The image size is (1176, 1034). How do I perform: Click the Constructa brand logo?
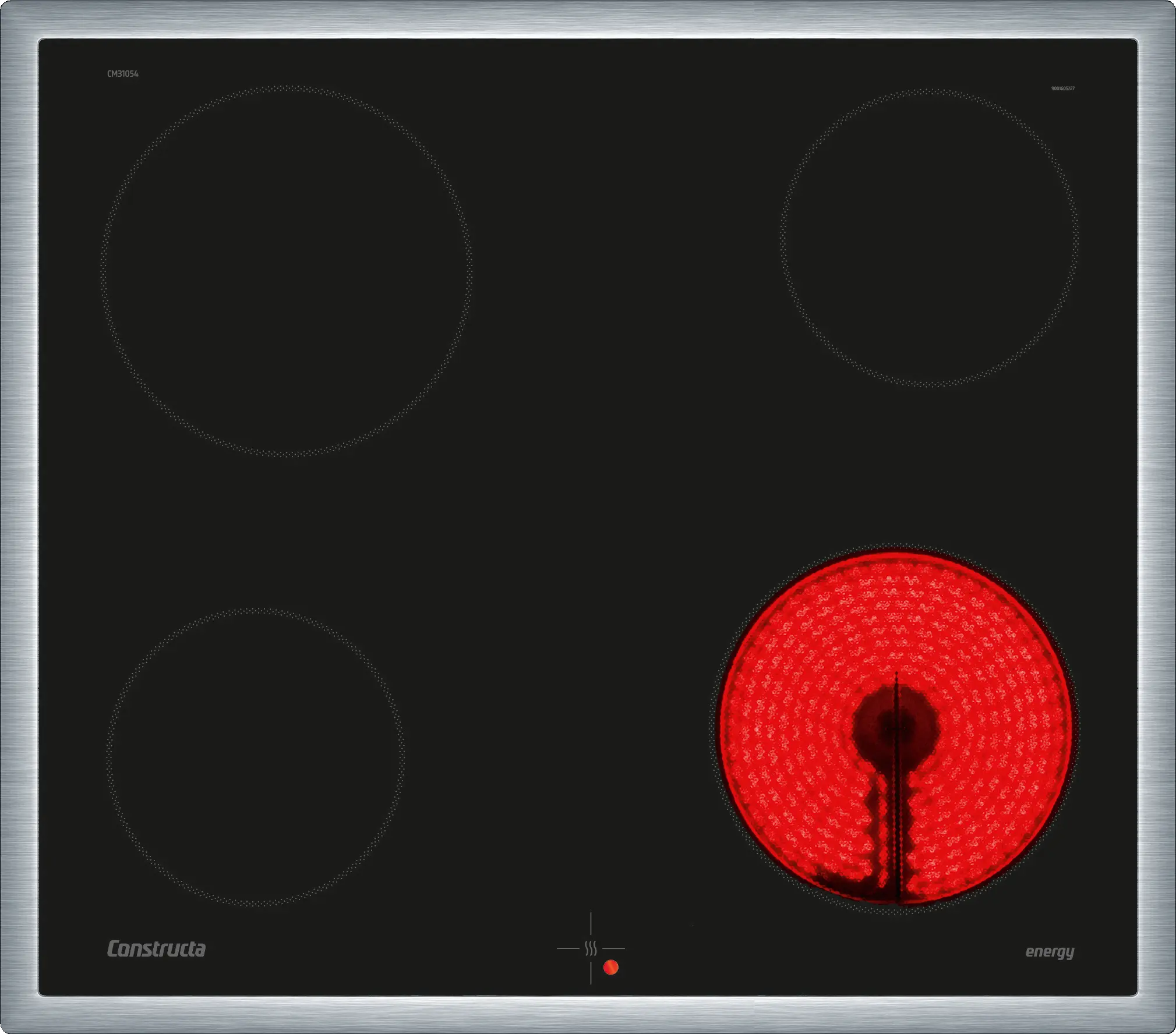(x=156, y=949)
